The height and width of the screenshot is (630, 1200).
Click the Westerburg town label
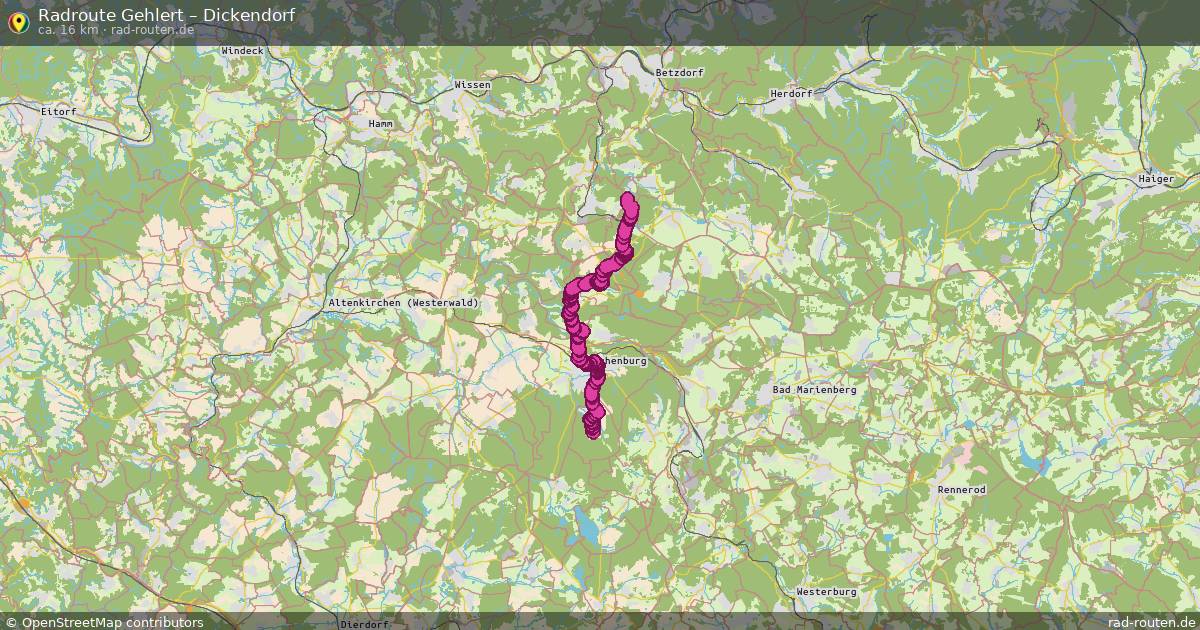826,592
